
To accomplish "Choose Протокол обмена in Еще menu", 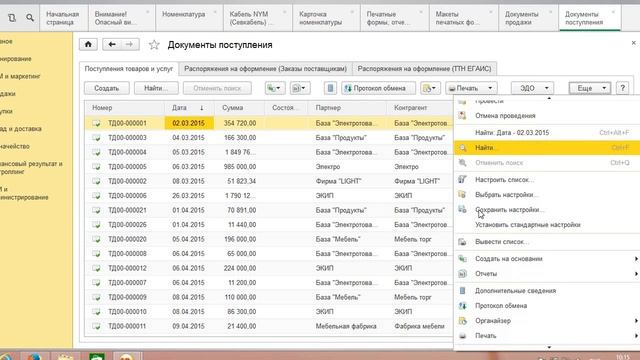I will (547, 306).
